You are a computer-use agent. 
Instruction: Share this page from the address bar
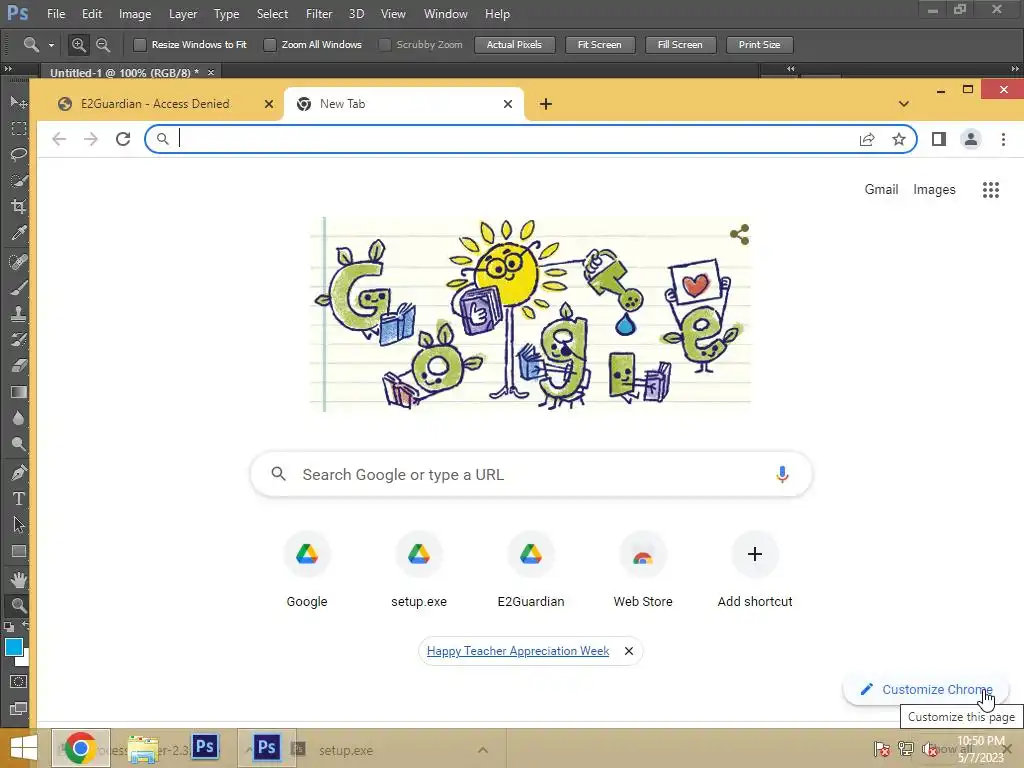pyautogui.click(x=867, y=139)
